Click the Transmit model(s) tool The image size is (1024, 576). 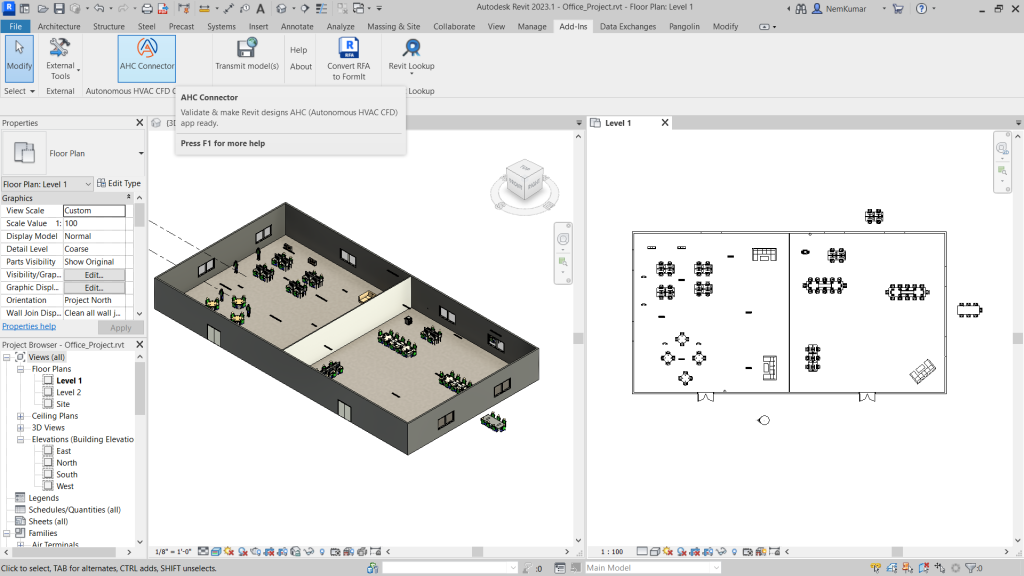point(247,55)
